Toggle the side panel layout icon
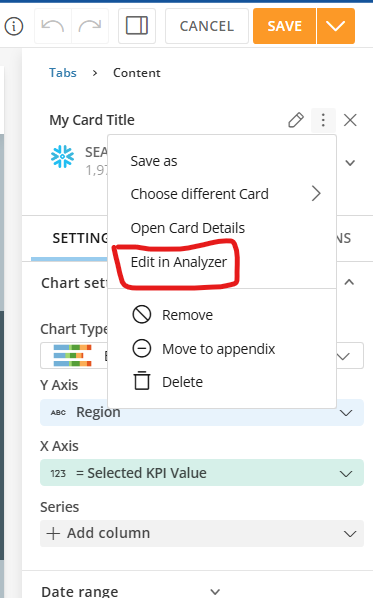373x598 pixels. (x=137, y=26)
